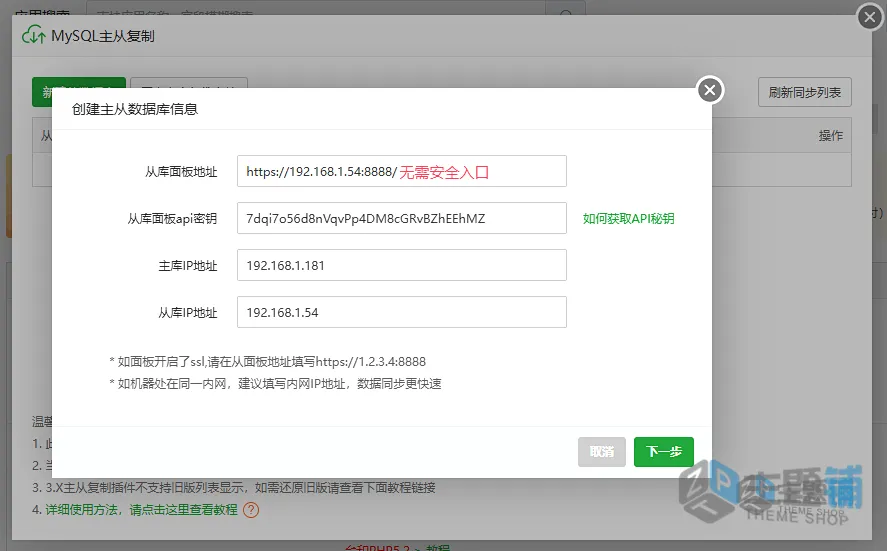
Task: Click the 刷新同步列表 button
Action: coord(804,92)
